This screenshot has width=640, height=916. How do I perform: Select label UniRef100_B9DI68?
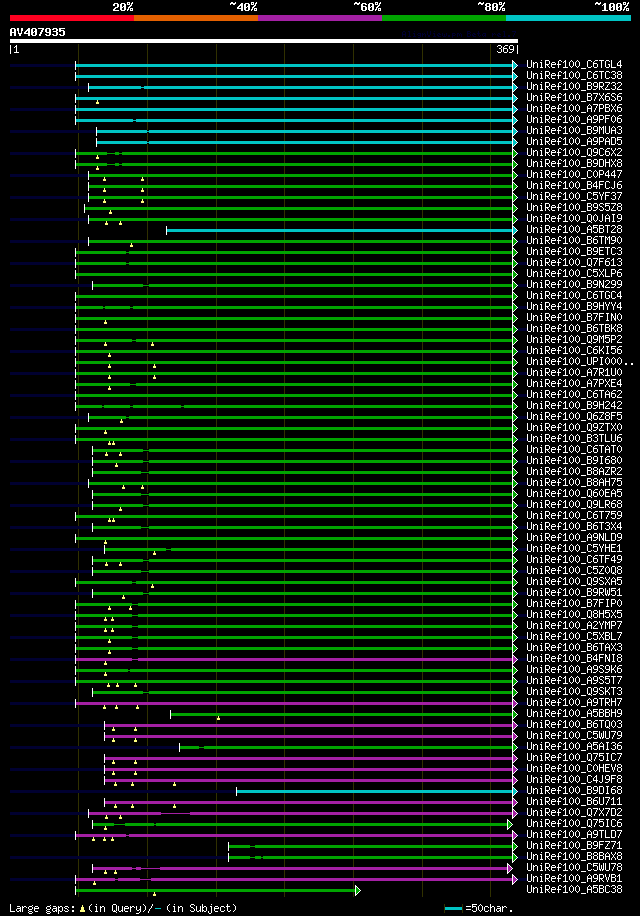tap(574, 790)
